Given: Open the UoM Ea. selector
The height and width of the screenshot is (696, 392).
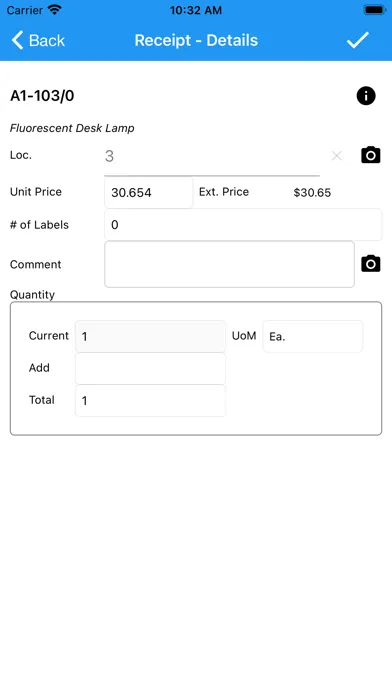Looking at the screenshot, I should pos(313,336).
